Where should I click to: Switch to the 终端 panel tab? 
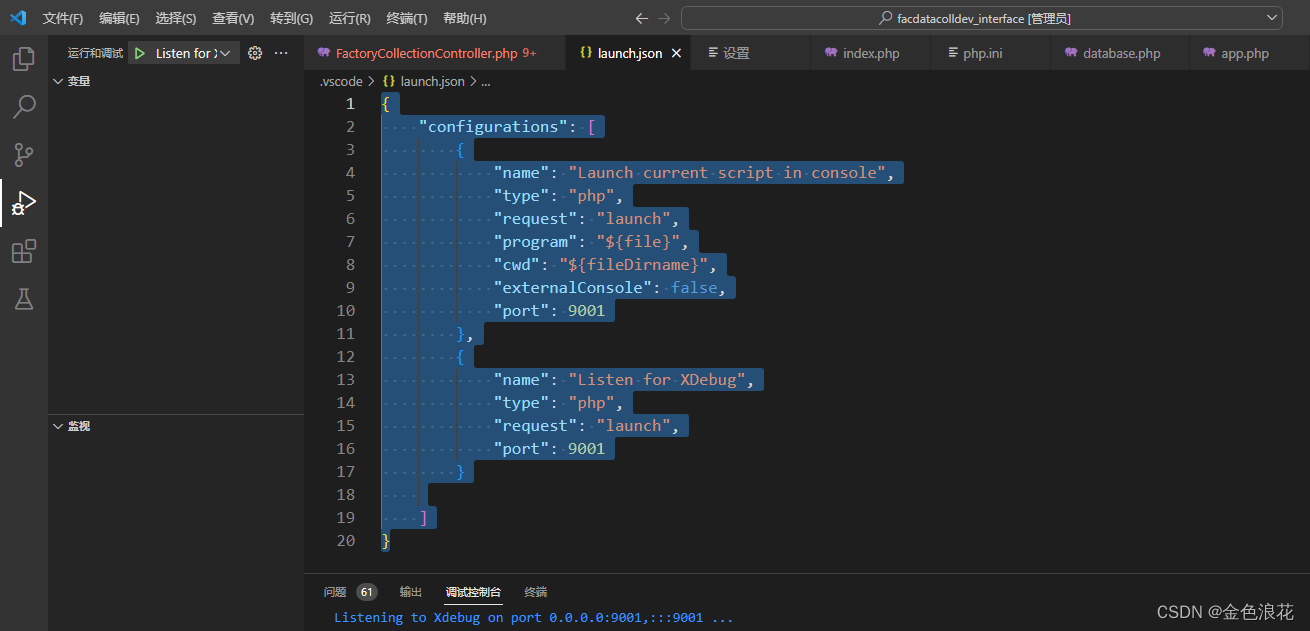coord(535,592)
